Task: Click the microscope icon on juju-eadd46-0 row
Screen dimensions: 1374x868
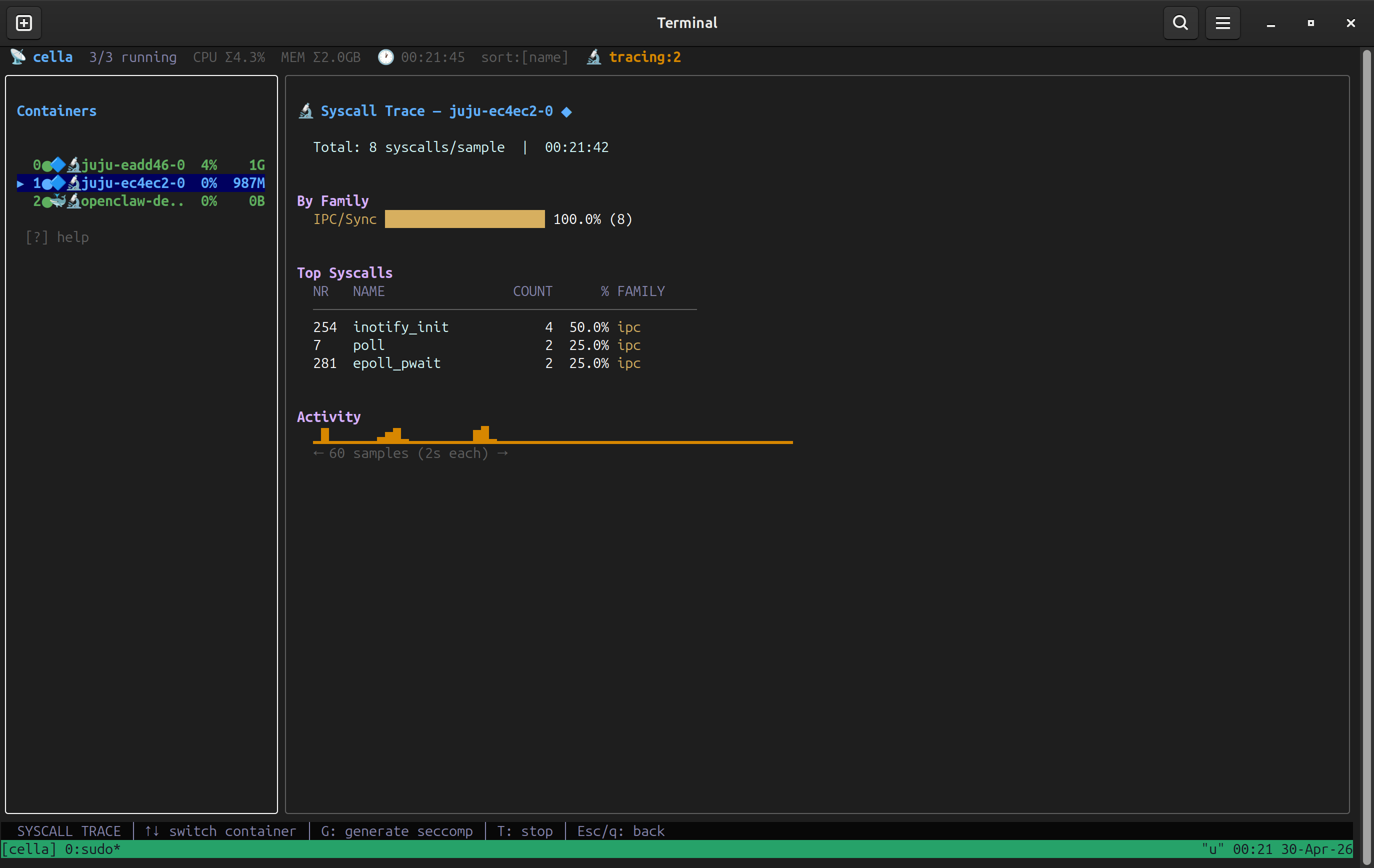Action: (x=73, y=165)
